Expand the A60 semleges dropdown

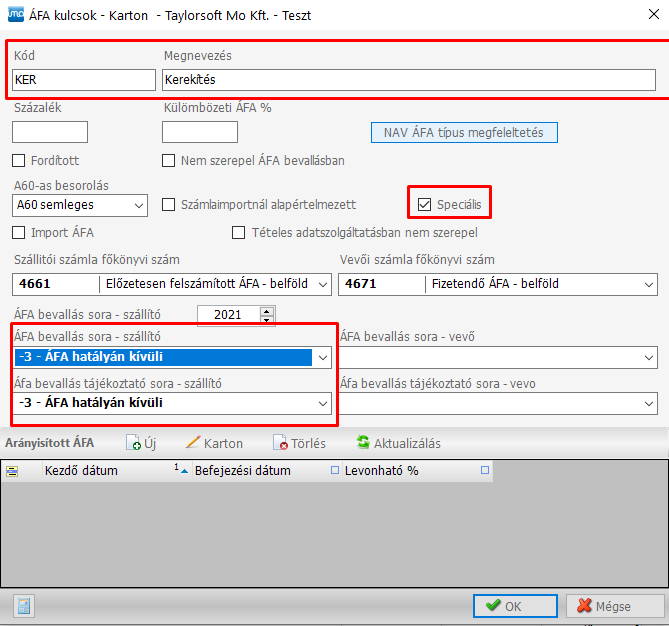(x=138, y=205)
